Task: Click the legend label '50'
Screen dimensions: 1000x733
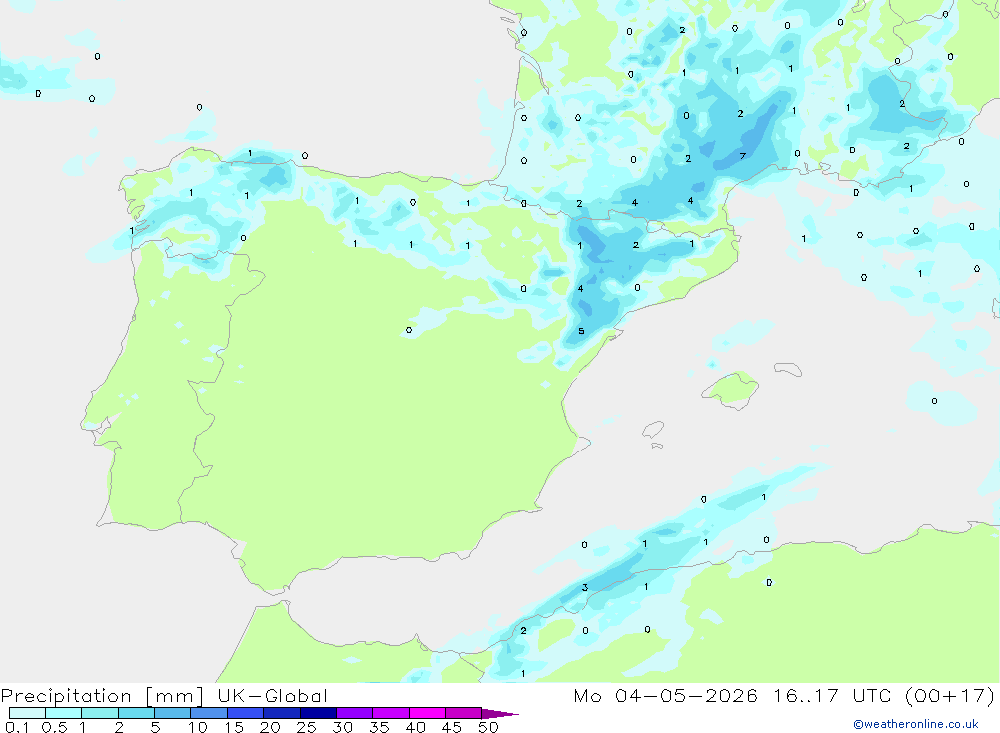Action: coord(488,727)
